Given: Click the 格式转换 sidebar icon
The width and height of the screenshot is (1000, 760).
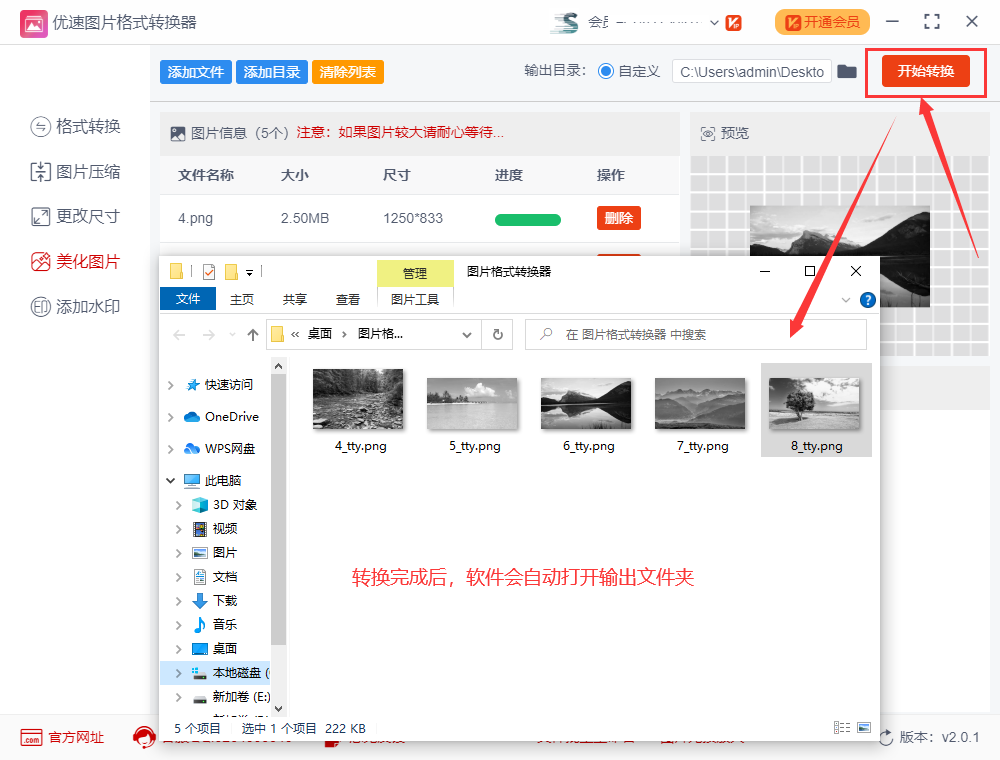Looking at the screenshot, I should click(40, 127).
